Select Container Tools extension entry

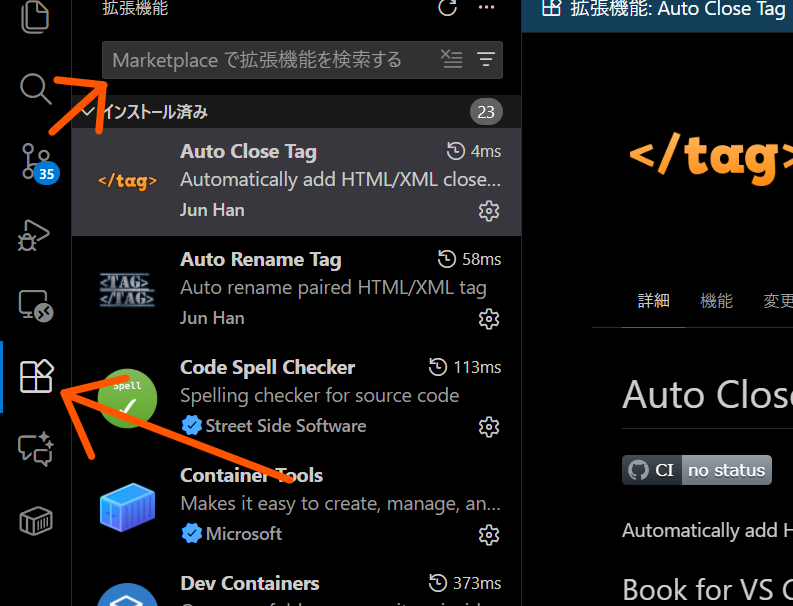coord(296,505)
